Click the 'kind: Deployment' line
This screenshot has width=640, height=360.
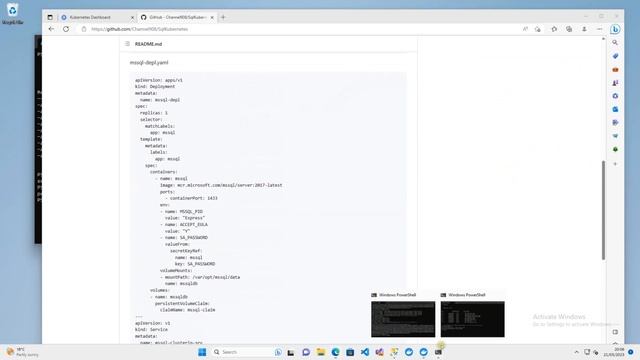click(155, 87)
